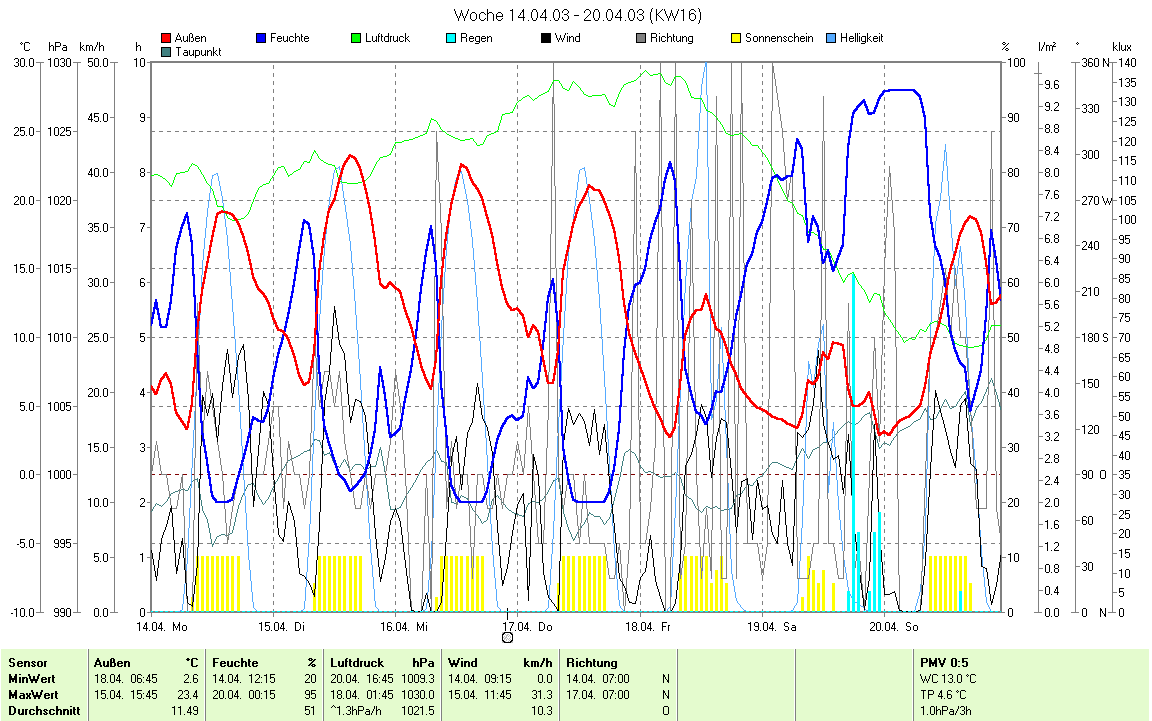1152x721 pixels.
Task: Click the small round marker below the time axis
Action: [x=507, y=637]
